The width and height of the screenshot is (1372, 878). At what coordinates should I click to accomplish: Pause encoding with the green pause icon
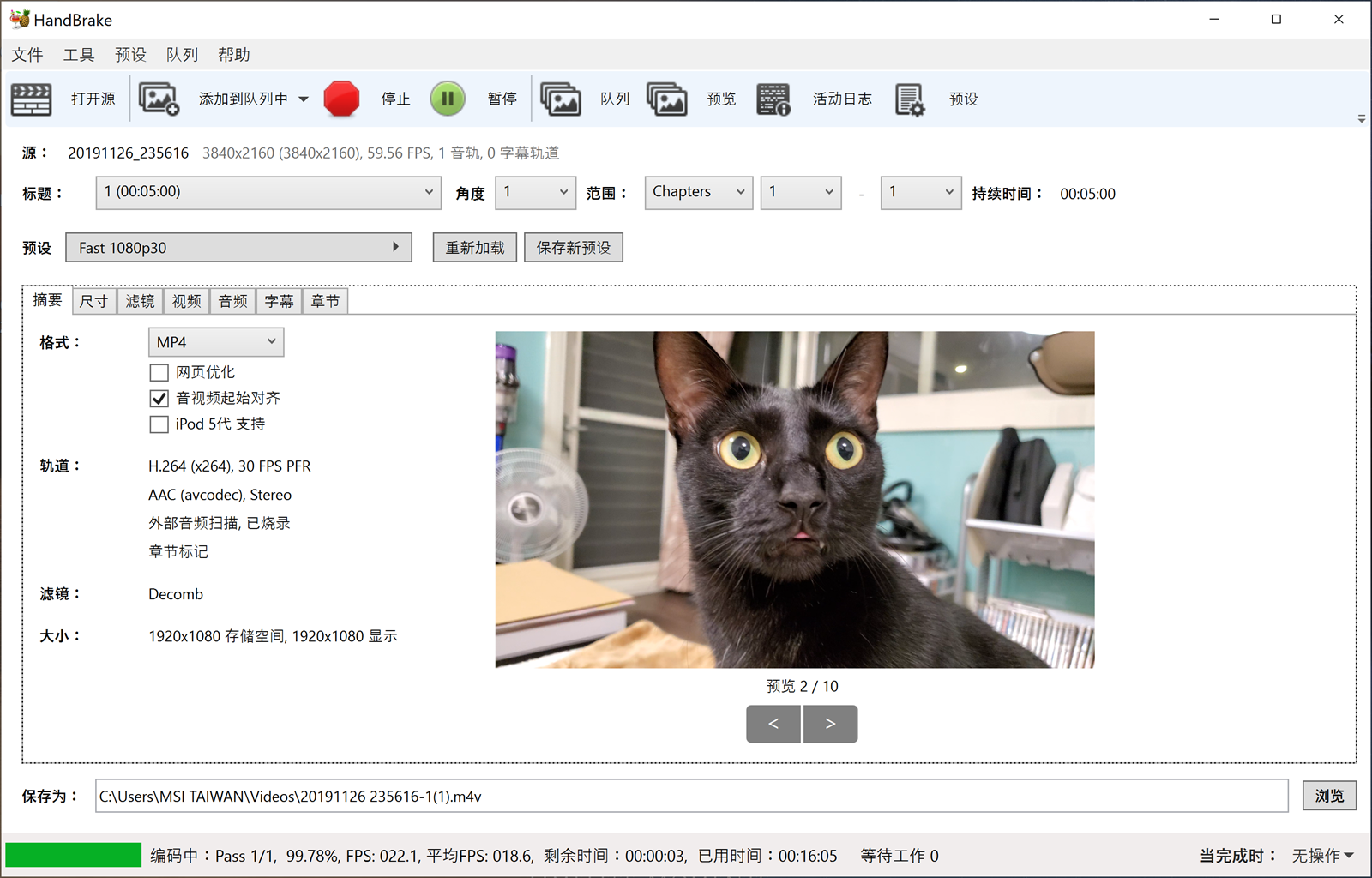tap(448, 99)
